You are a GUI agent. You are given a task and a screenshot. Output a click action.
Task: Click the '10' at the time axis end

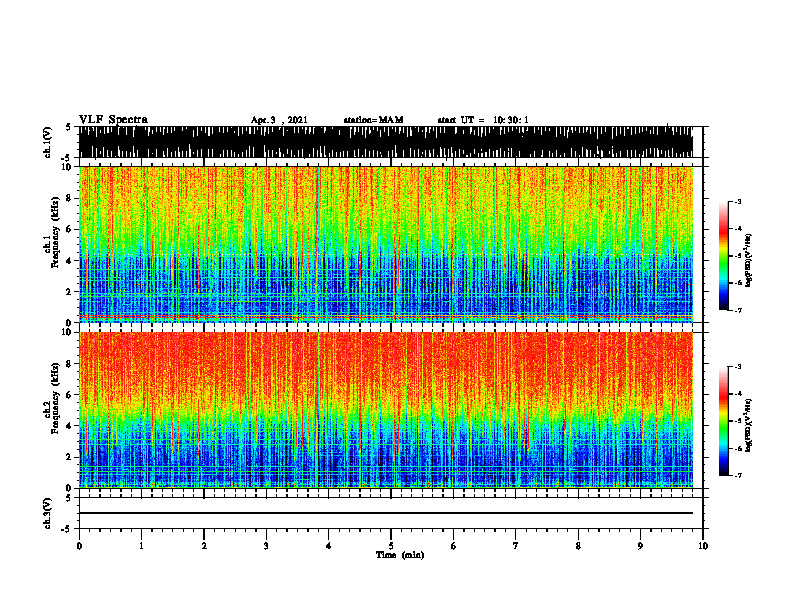(703, 546)
